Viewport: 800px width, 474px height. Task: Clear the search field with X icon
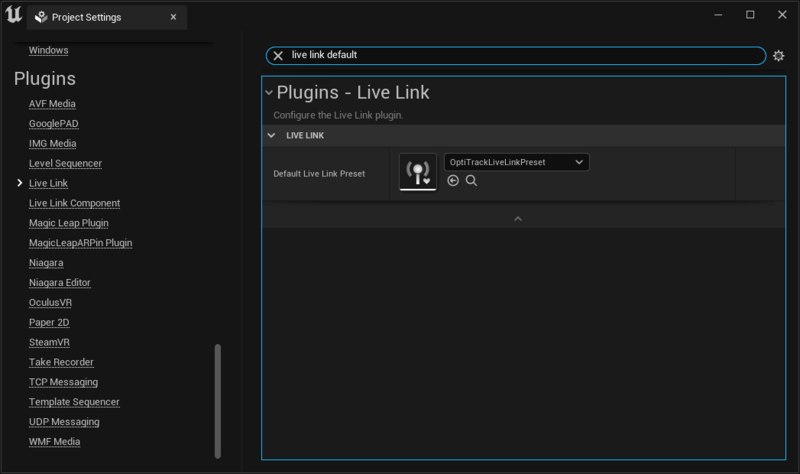(x=278, y=56)
